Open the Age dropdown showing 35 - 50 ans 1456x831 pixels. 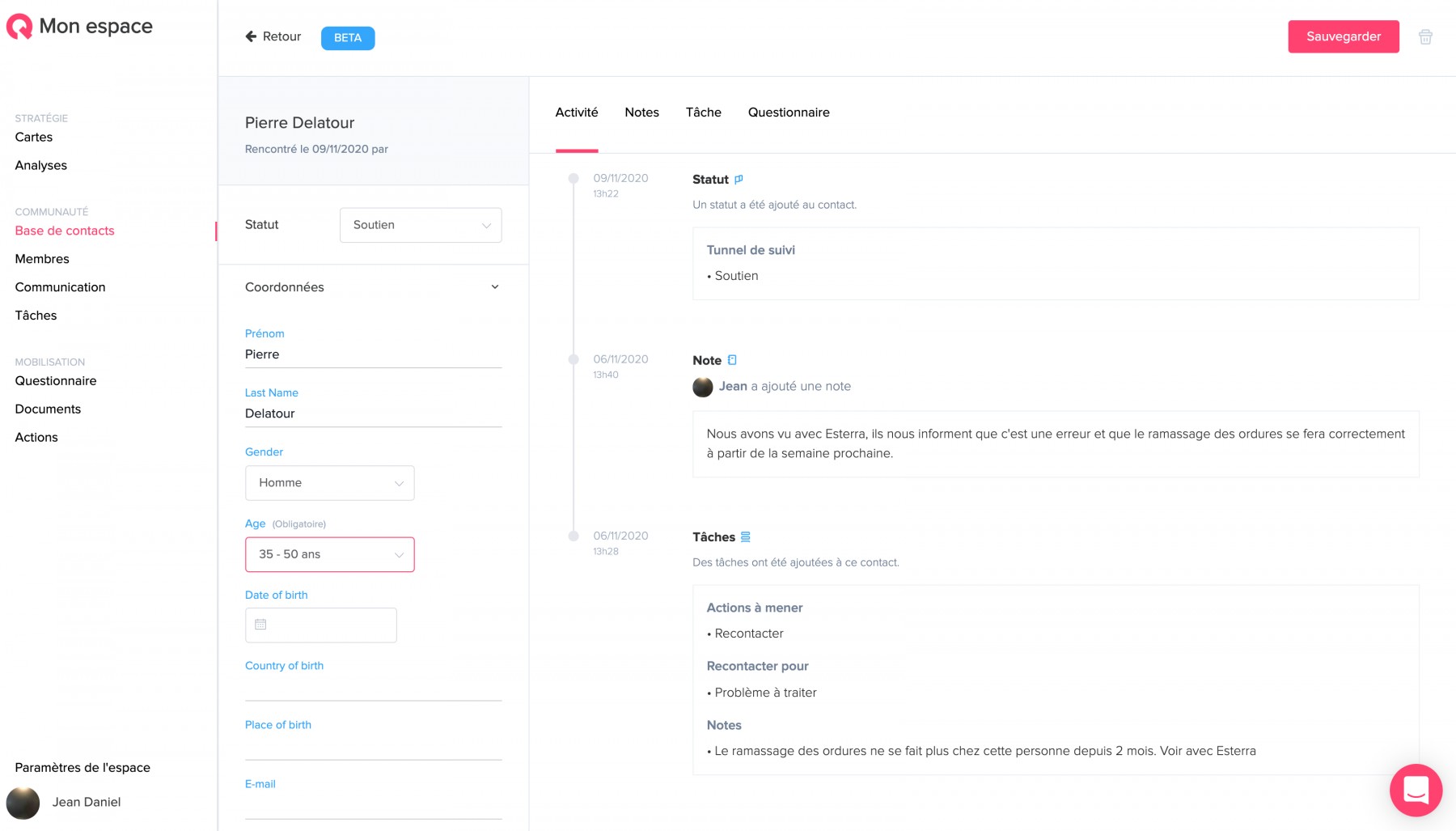(x=329, y=554)
